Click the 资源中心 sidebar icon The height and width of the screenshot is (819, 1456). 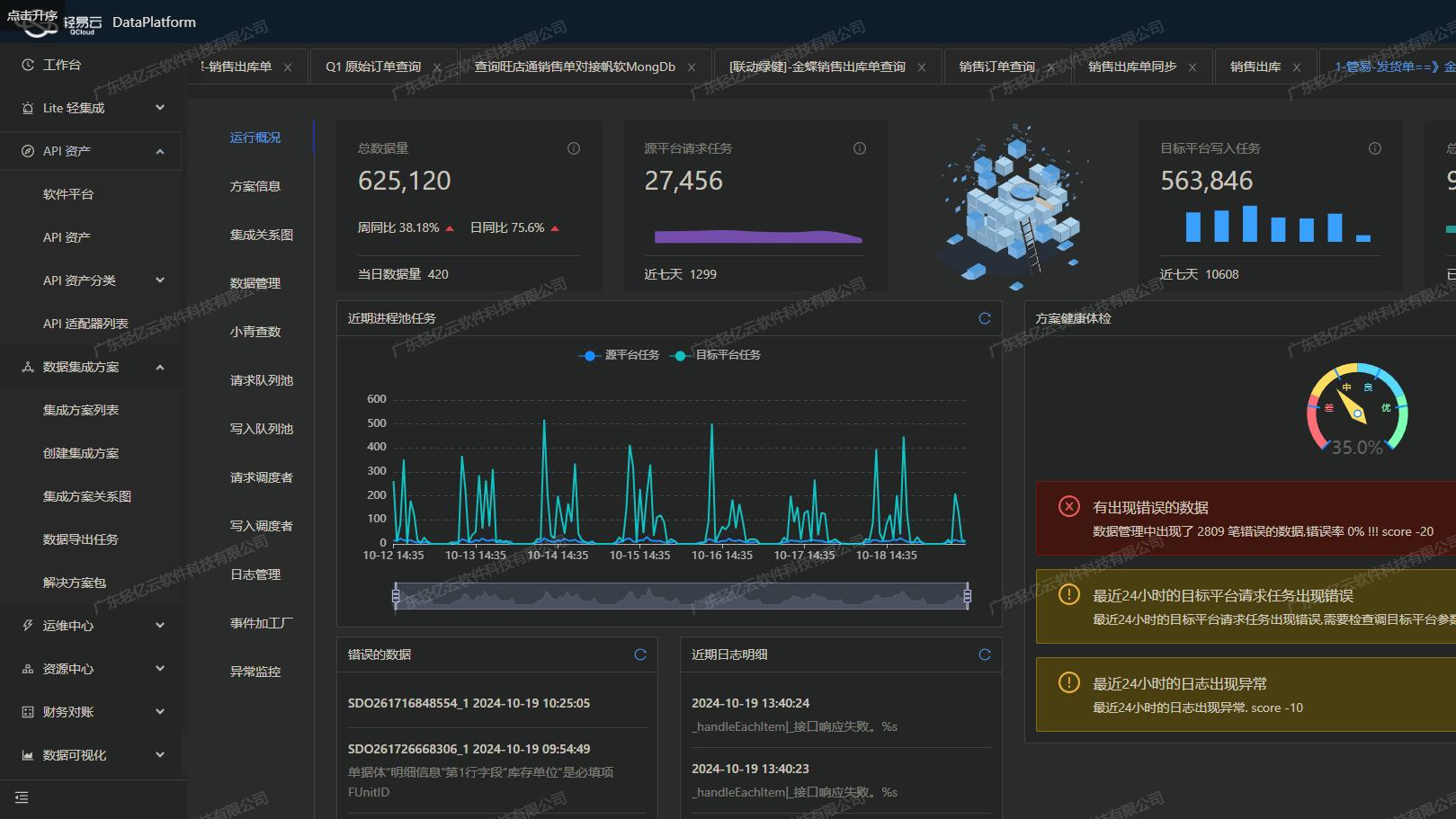tap(28, 669)
